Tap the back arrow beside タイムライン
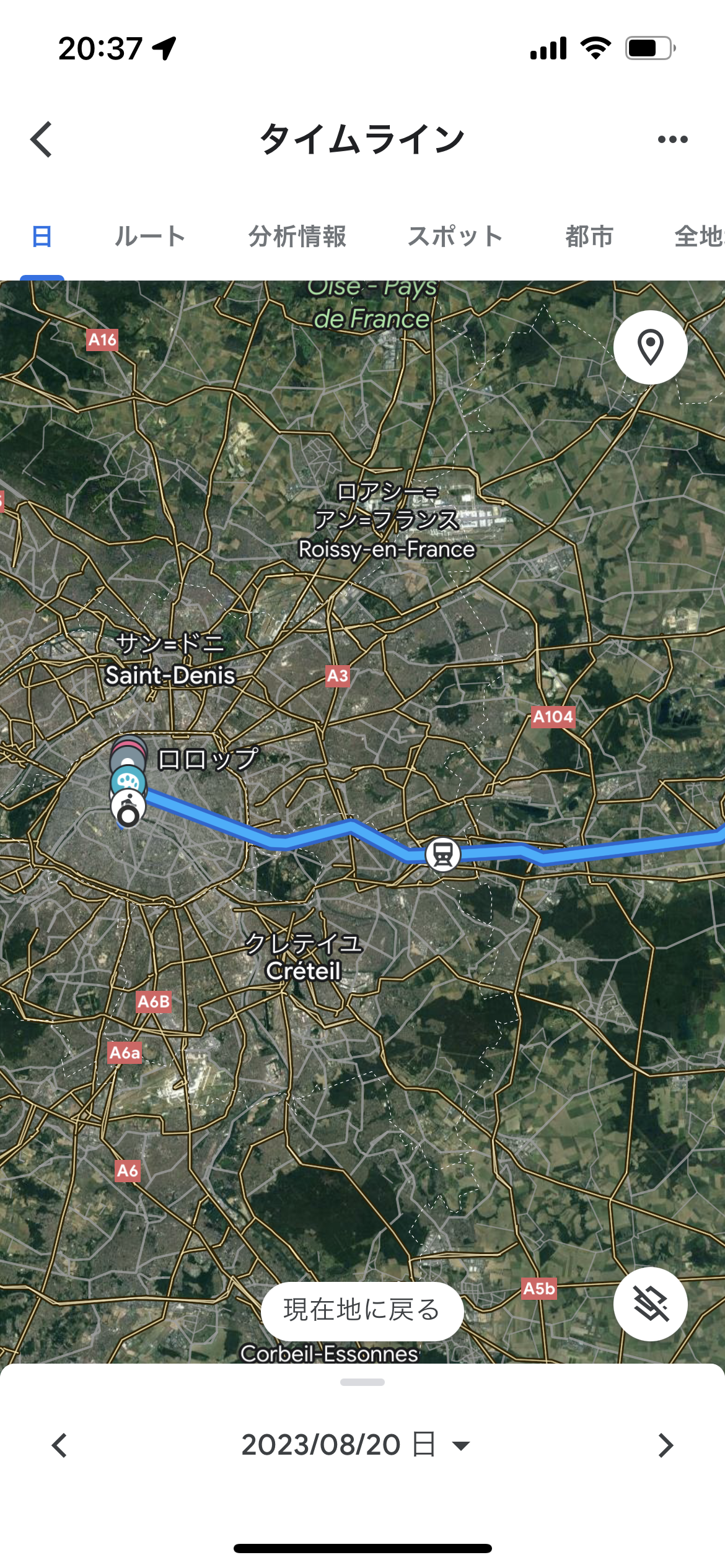 tap(42, 139)
